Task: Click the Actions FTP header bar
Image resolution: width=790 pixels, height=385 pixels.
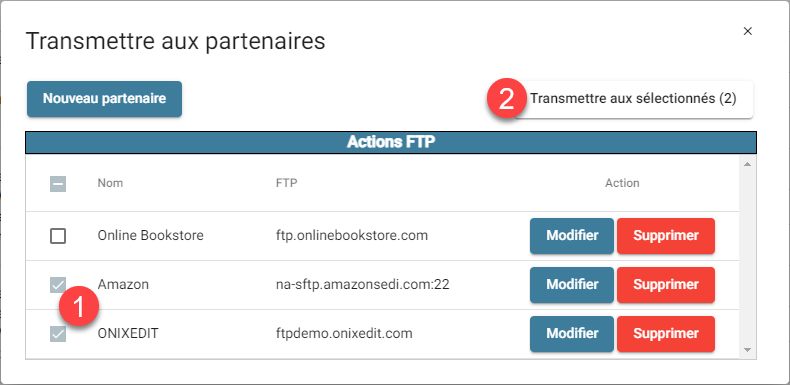Action: pos(391,143)
